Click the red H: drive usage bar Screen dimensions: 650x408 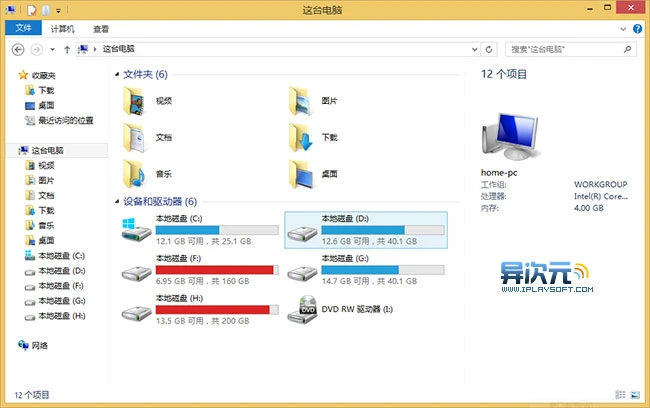[217, 310]
